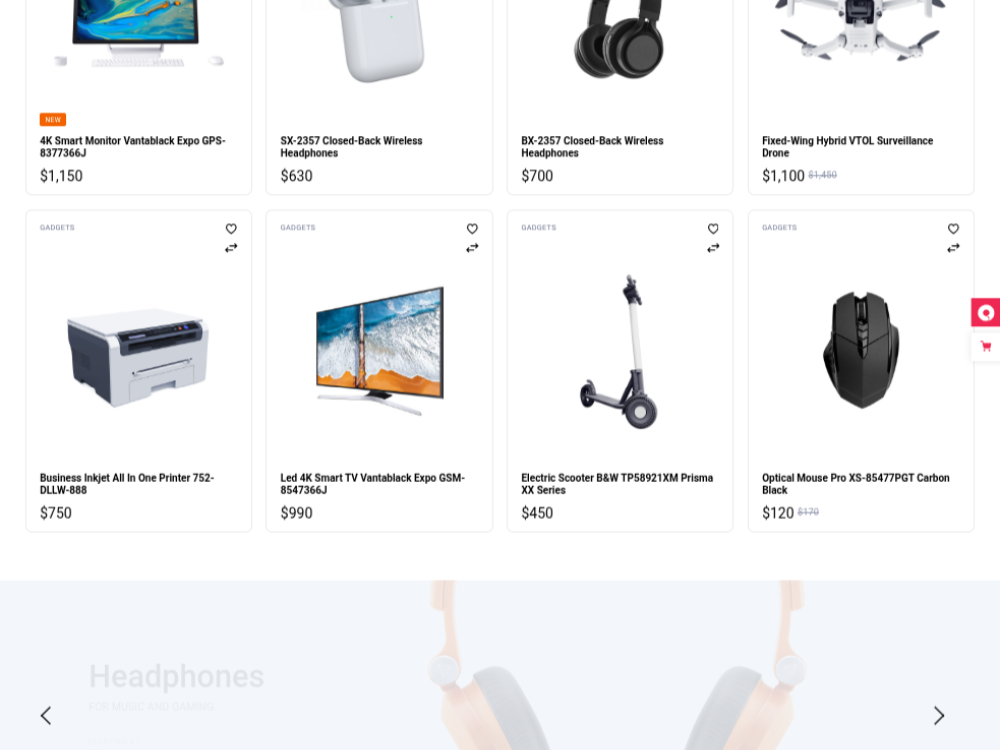
Task: Add the Led 4K Smart TV to wishlist
Action: coord(472,228)
